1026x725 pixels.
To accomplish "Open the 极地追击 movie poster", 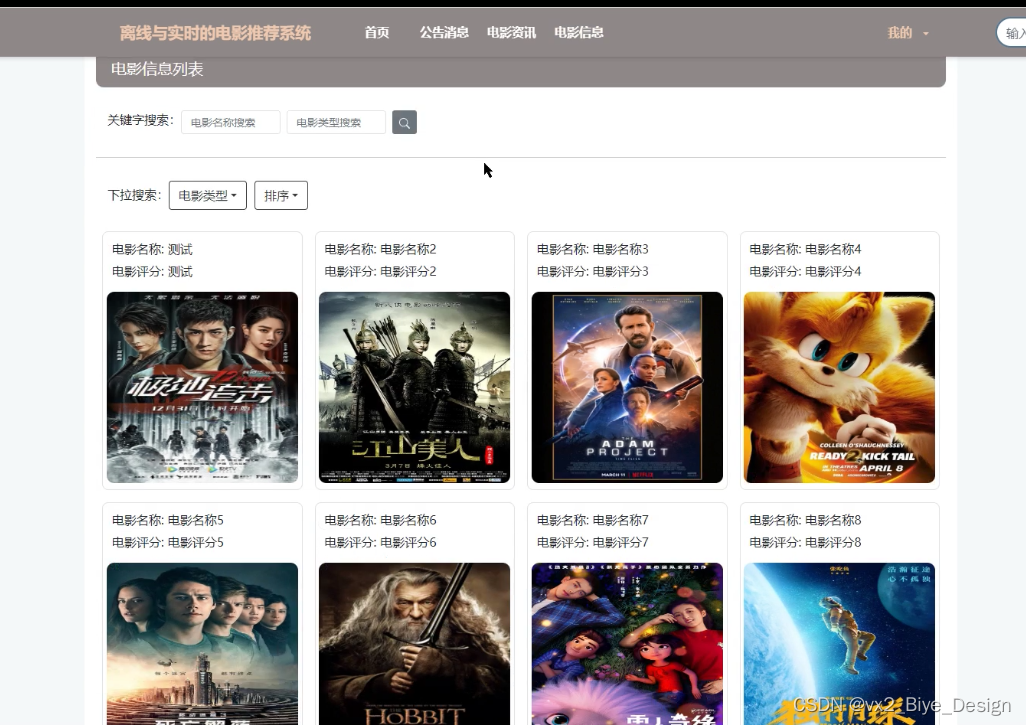I will (x=202, y=387).
